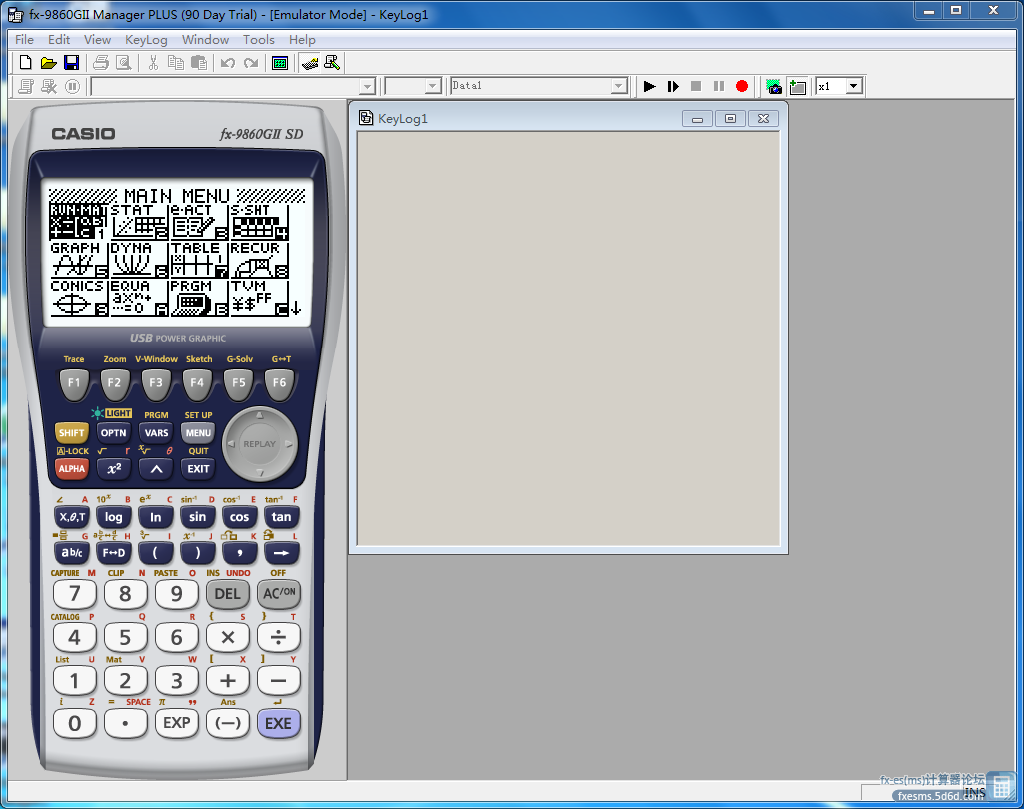Click the New file toolbar icon
1024x809 pixels.
point(25,63)
